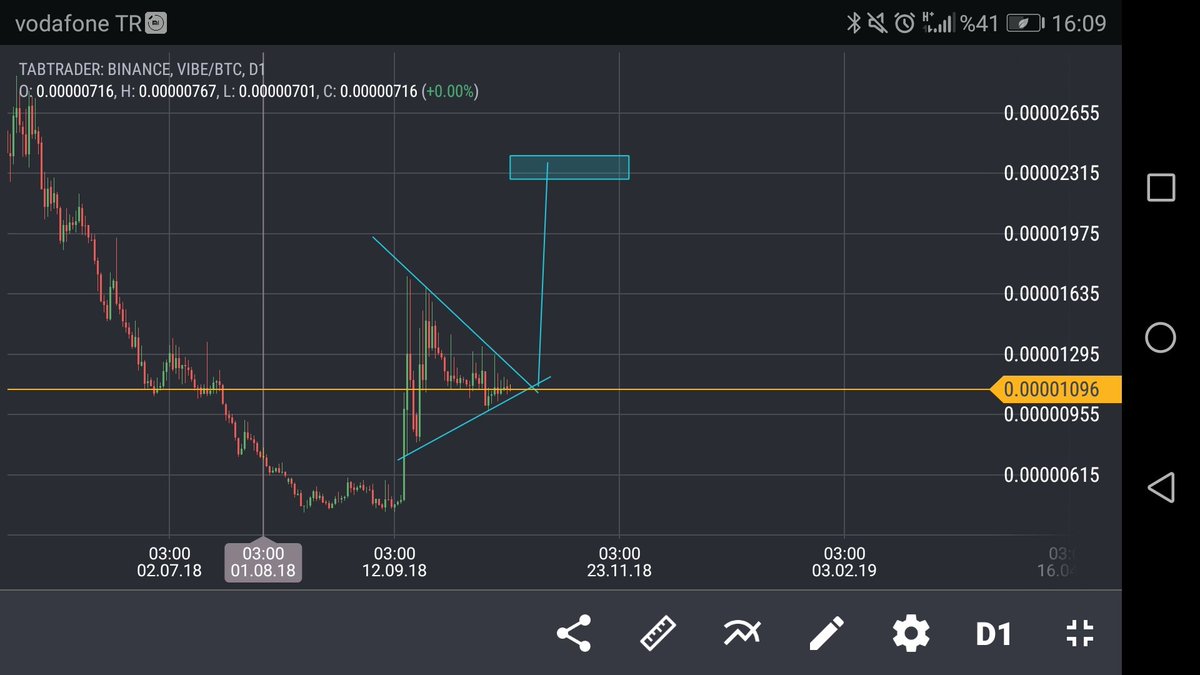
Task: Click the 0.00000955 price axis label
Action: coord(1051,414)
